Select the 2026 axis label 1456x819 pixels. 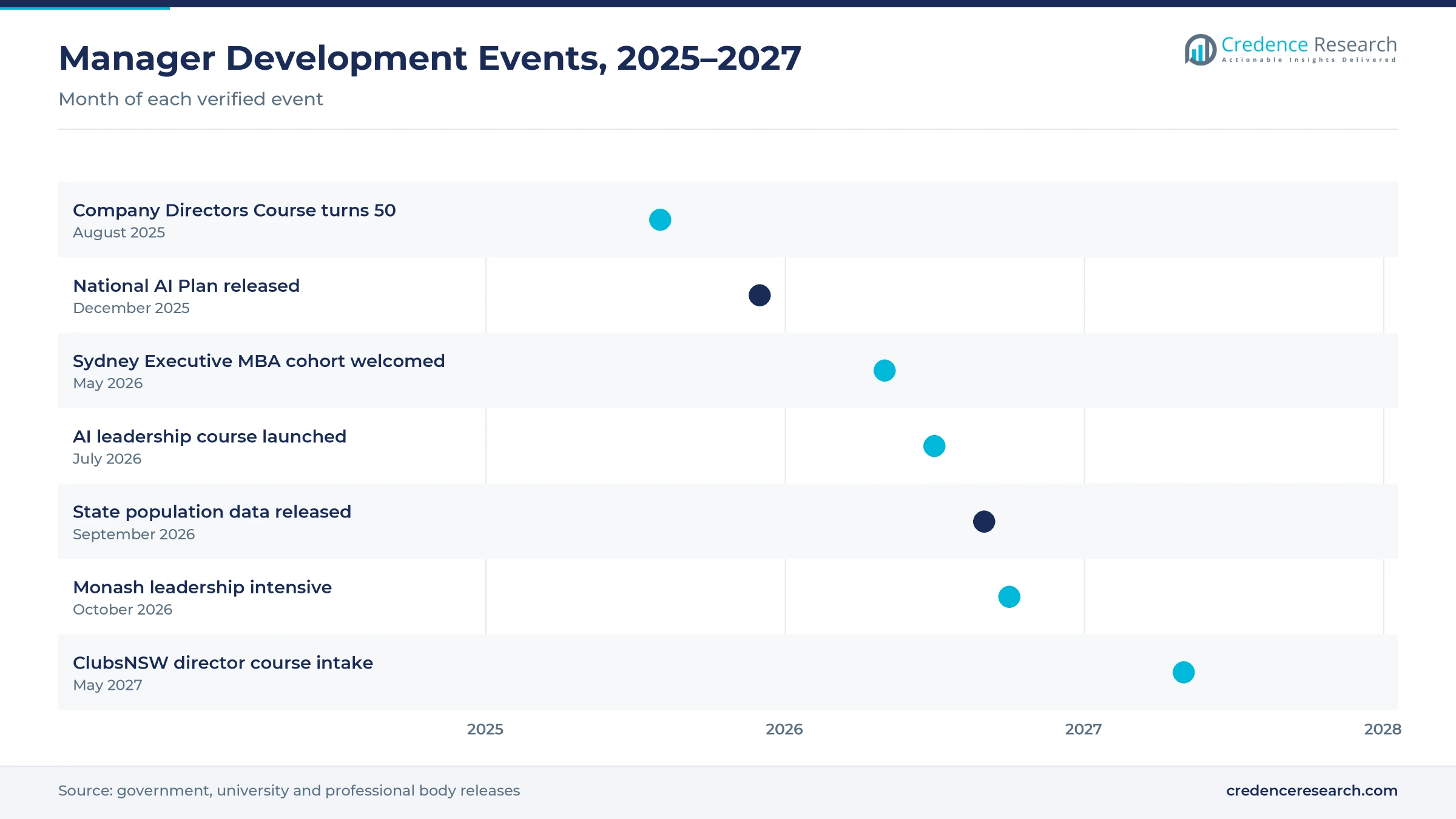tap(784, 729)
